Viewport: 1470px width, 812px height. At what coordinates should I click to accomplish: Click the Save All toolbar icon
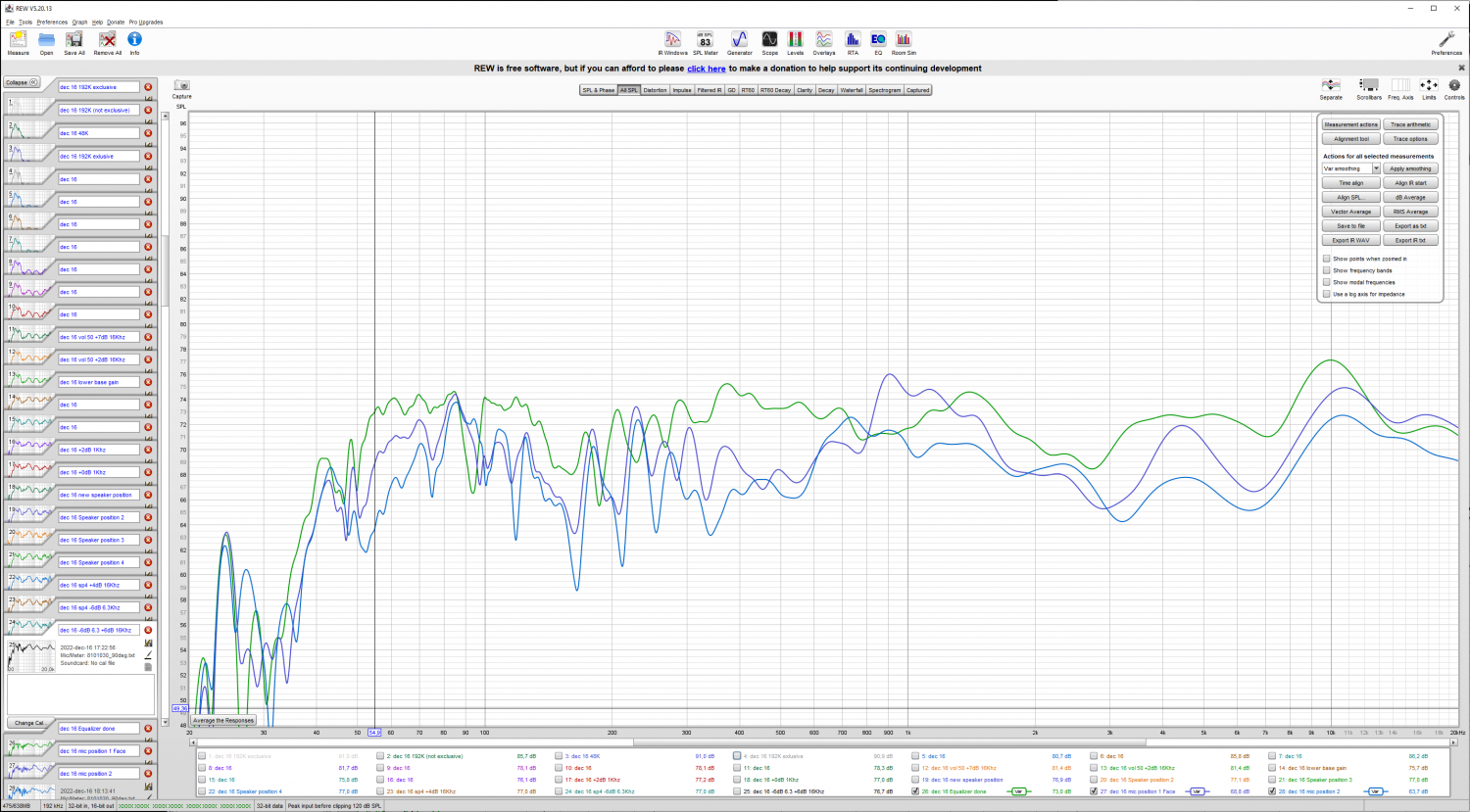[74, 39]
